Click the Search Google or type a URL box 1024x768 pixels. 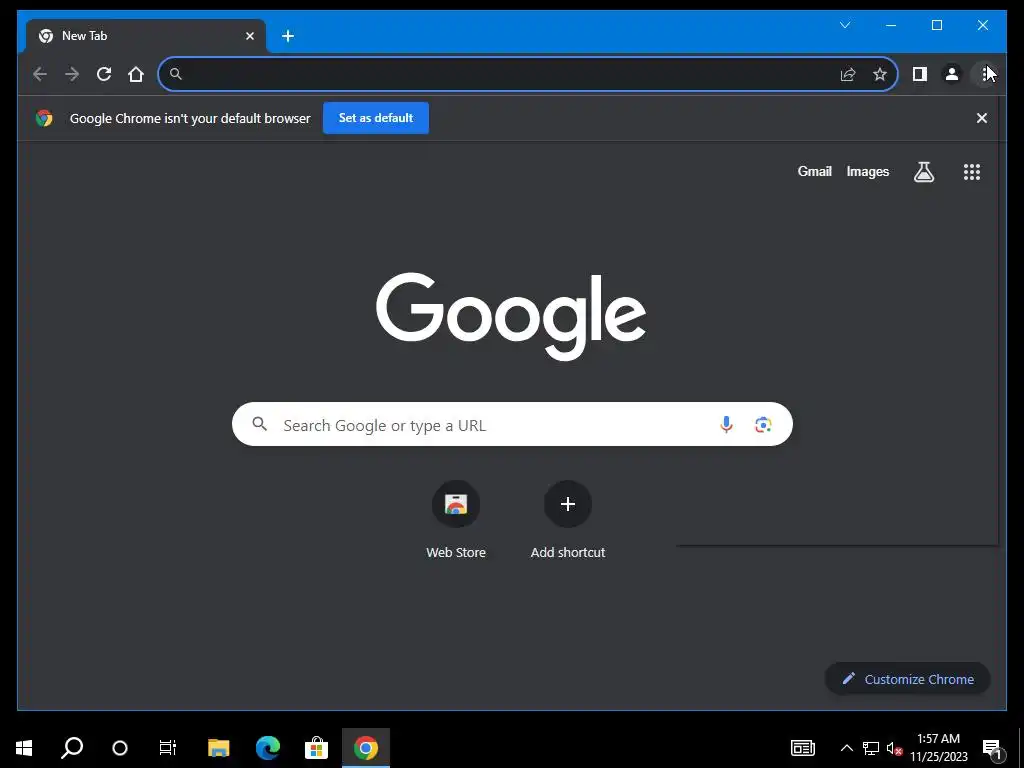point(512,424)
